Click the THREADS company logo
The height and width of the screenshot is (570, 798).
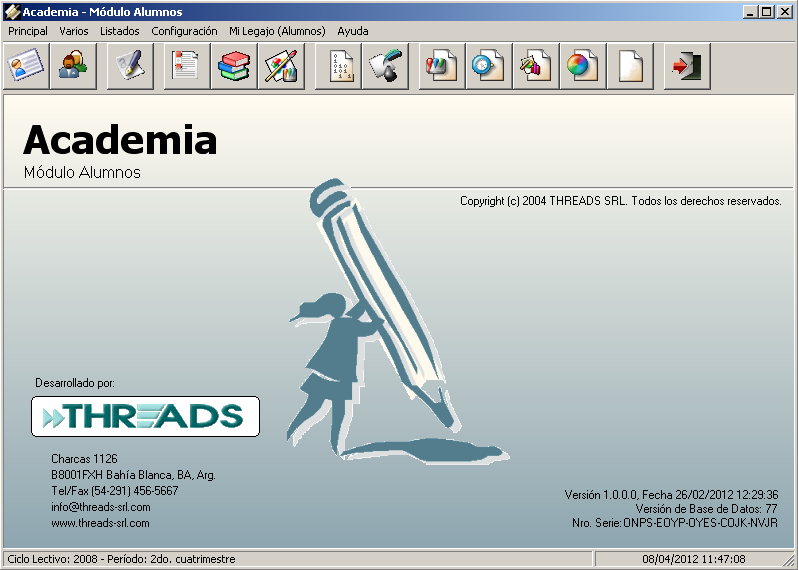[x=146, y=416]
